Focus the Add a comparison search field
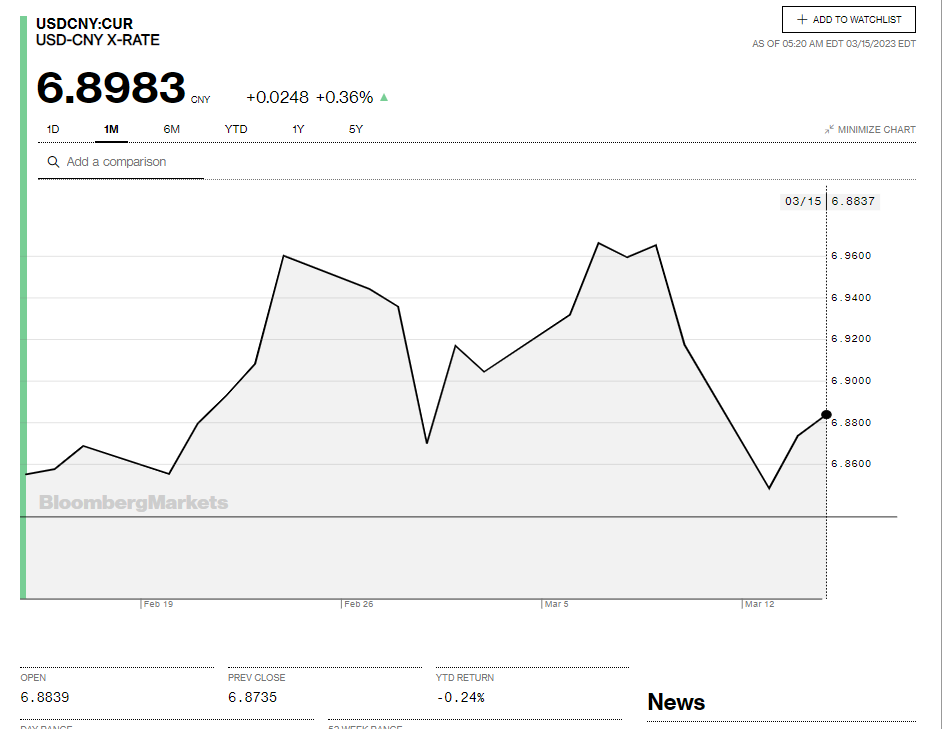The width and height of the screenshot is (952, 729). click(x=130, y=162)
